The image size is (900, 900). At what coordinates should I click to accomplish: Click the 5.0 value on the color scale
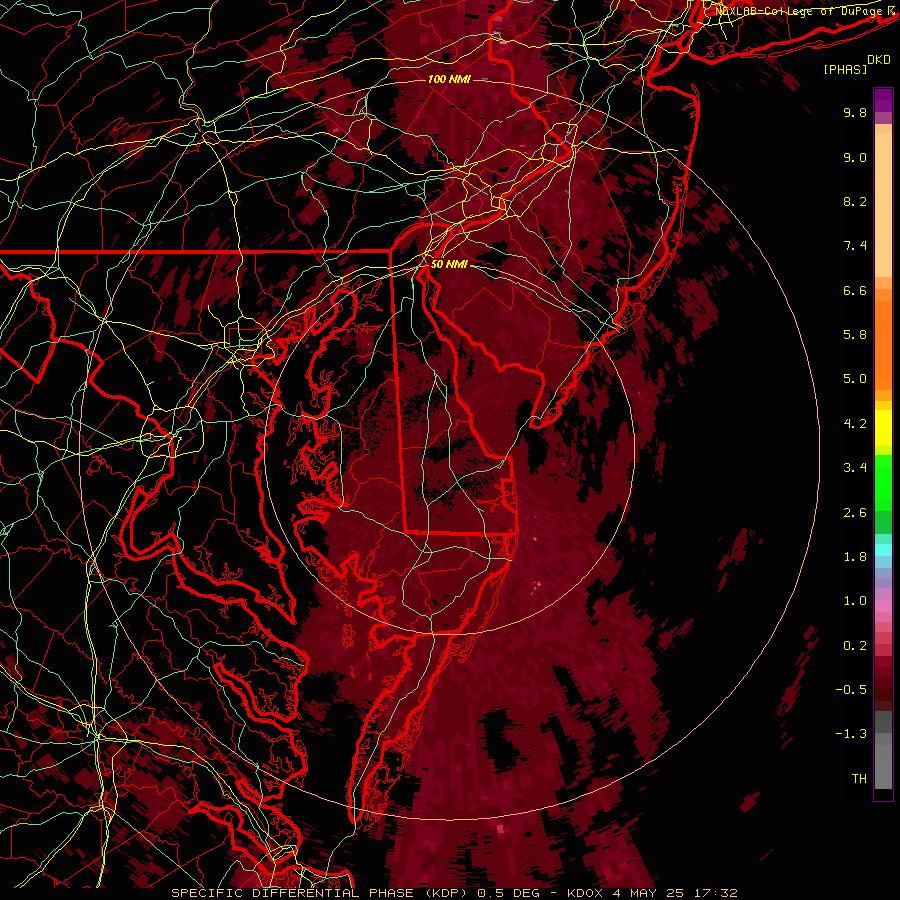pyautogui.click(x=855, y=379)
